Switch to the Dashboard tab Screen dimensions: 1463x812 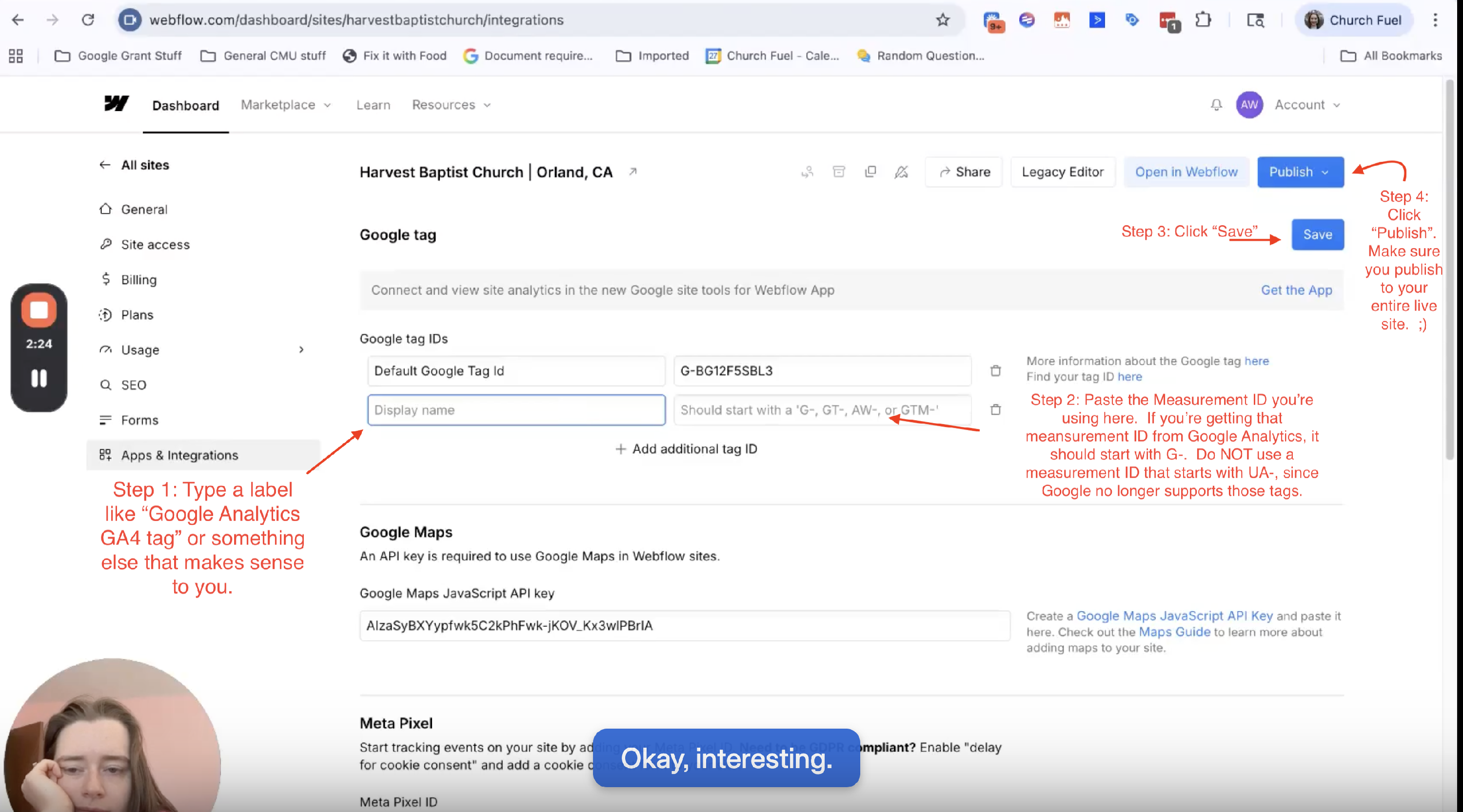pyautogui.click(x=185, y=106)
